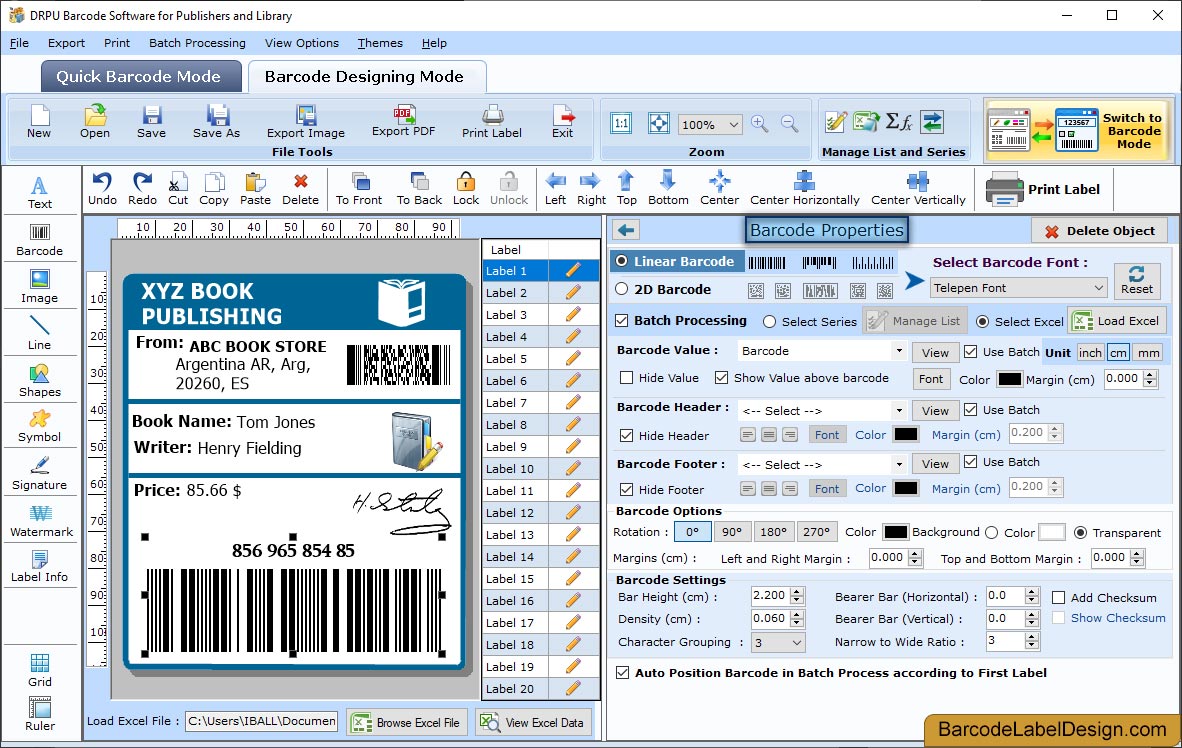The image size is (1182, 748).
Task: Select the 2D Barcode option
Action: (621, 289)
